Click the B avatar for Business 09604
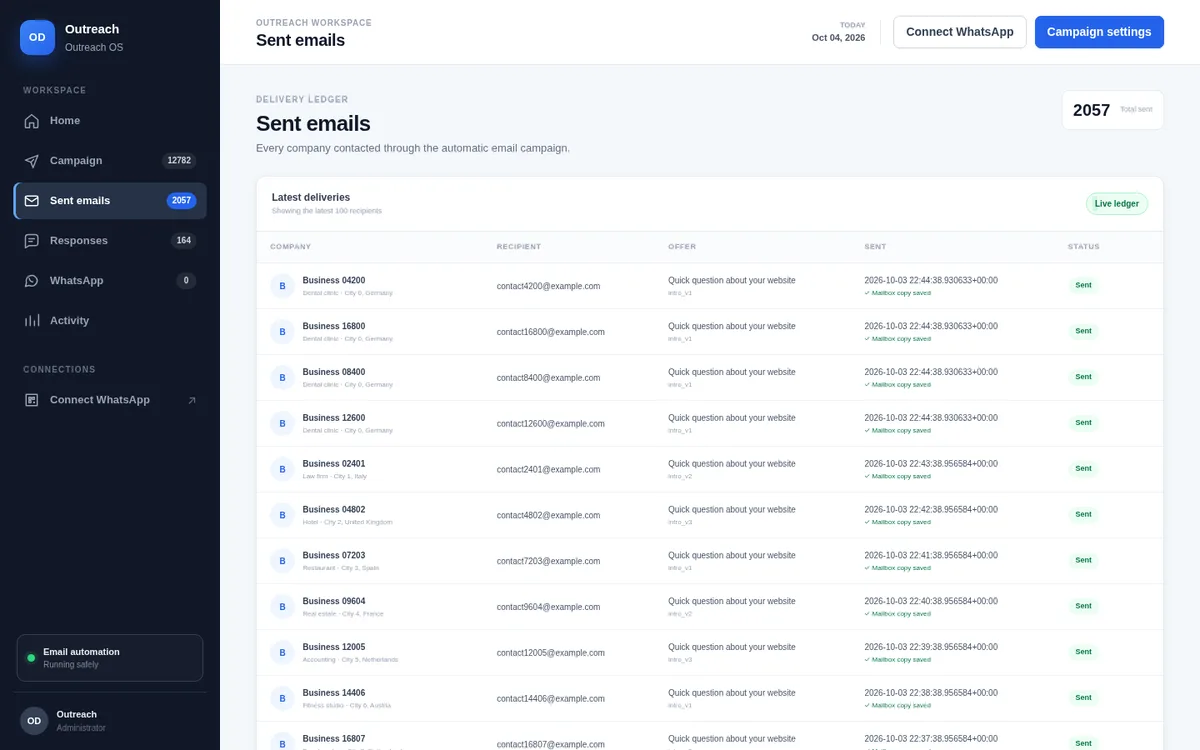The image size is (1200, 750). click(282, 607)
